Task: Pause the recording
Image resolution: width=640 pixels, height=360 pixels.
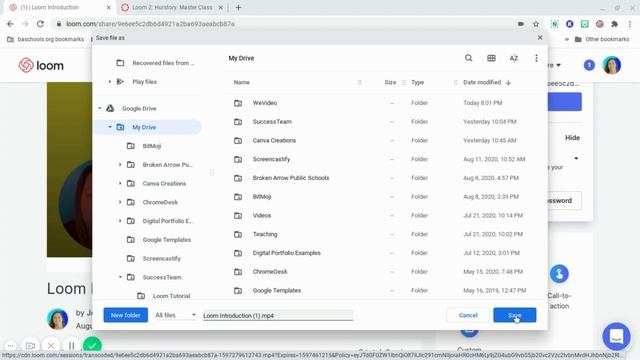Action: pyautogui.click(x=71, y=346)
